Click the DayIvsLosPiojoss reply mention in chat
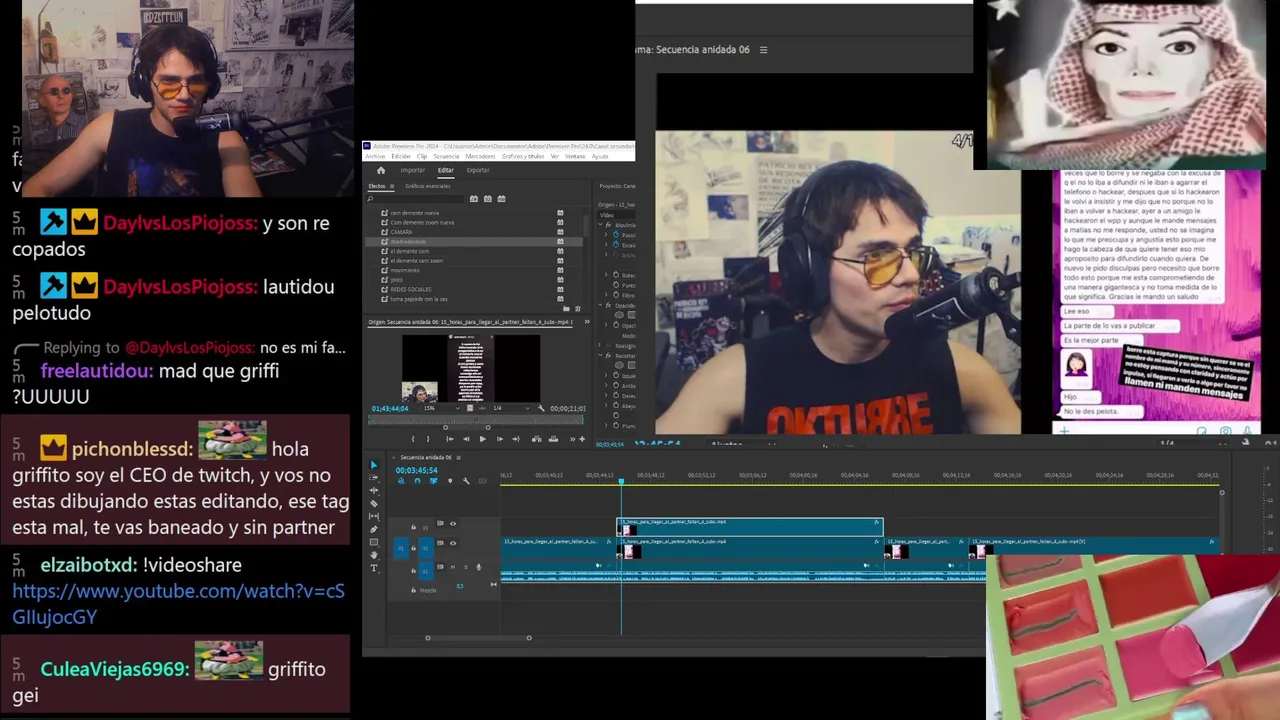The width and height of the screenshot is (1280, 720). pyautogui.click(x=191, y=347)
